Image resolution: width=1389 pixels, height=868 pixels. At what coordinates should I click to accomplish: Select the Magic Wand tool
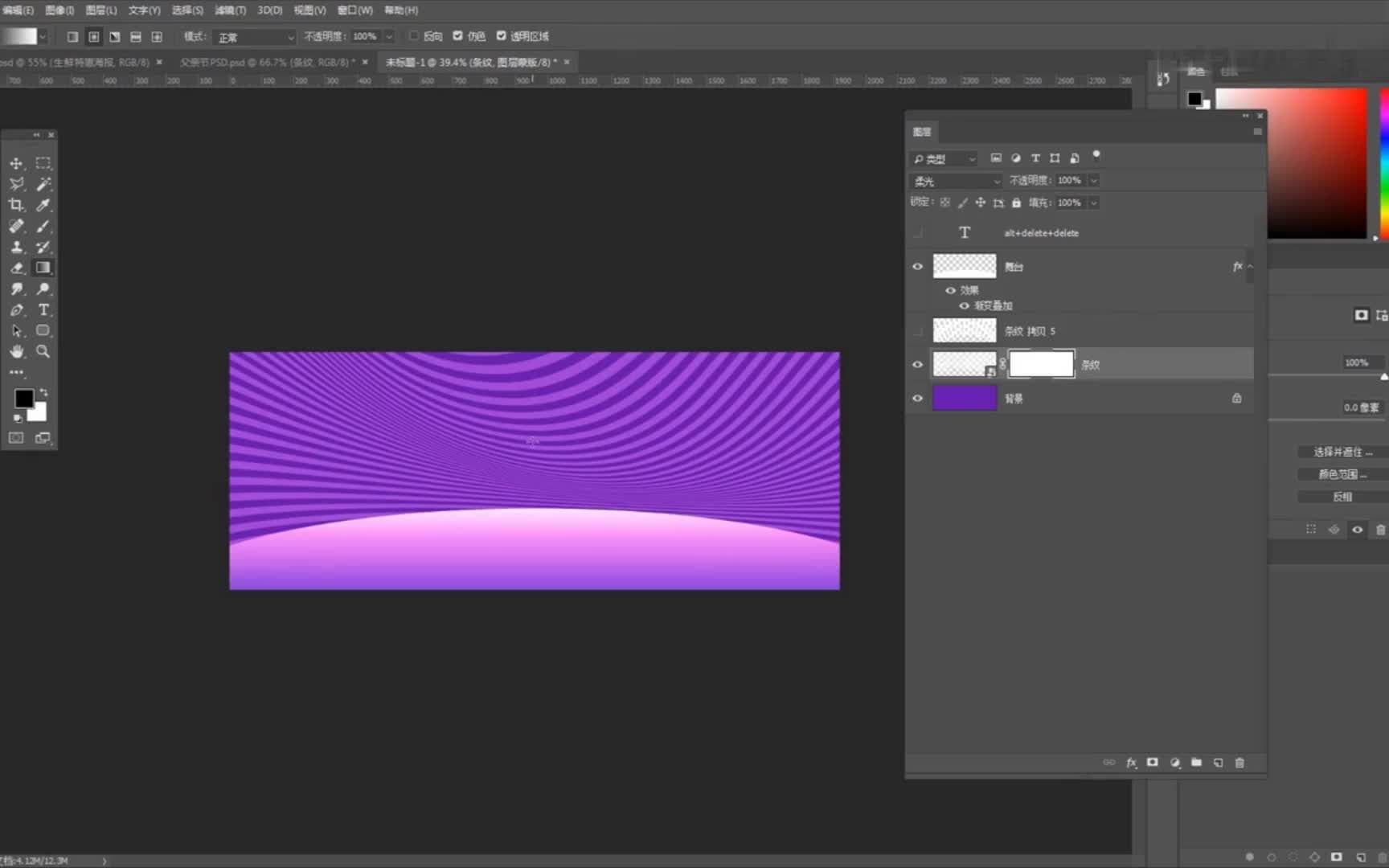pos(43,184)
